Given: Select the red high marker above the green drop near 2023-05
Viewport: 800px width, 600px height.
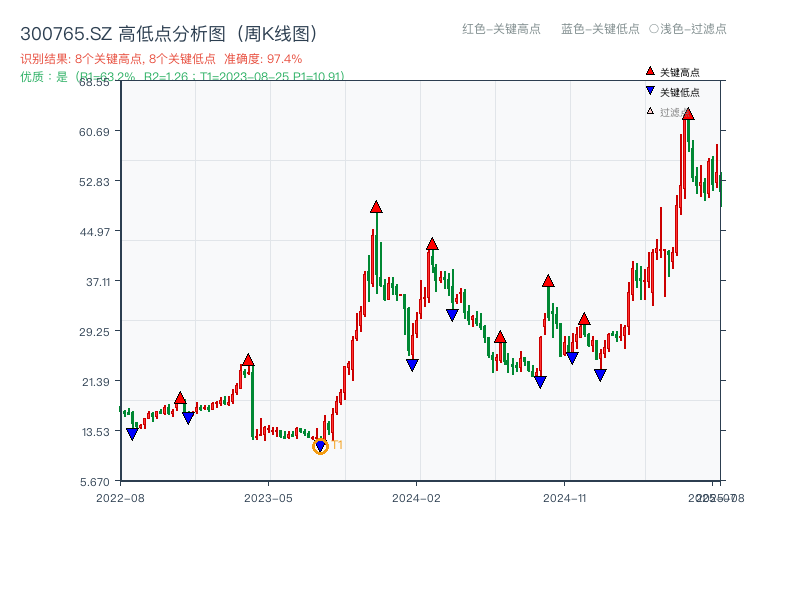Looking at the screenshot, I should (x=248, y=360).
